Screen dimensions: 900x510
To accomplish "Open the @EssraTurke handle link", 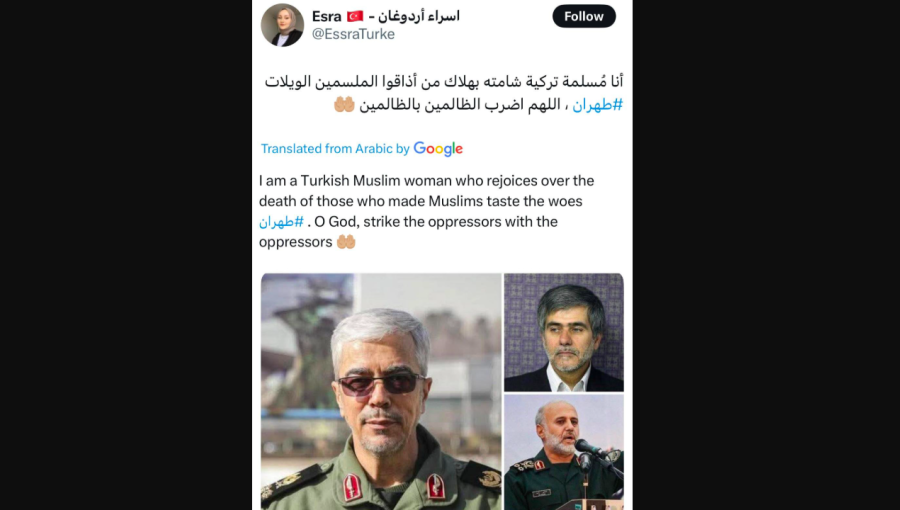I will tap(353, 34).
